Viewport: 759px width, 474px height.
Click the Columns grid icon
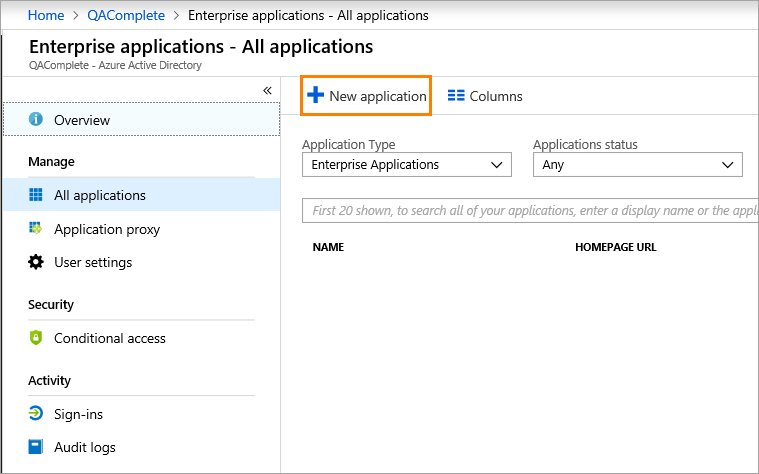[456, 96]
